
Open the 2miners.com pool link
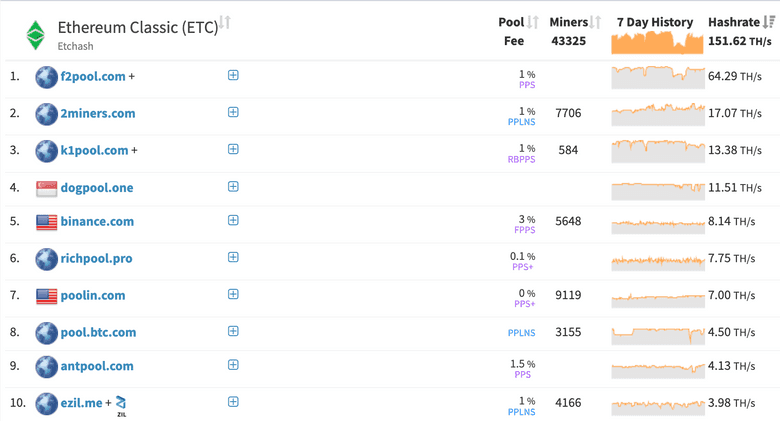(97, 114)
